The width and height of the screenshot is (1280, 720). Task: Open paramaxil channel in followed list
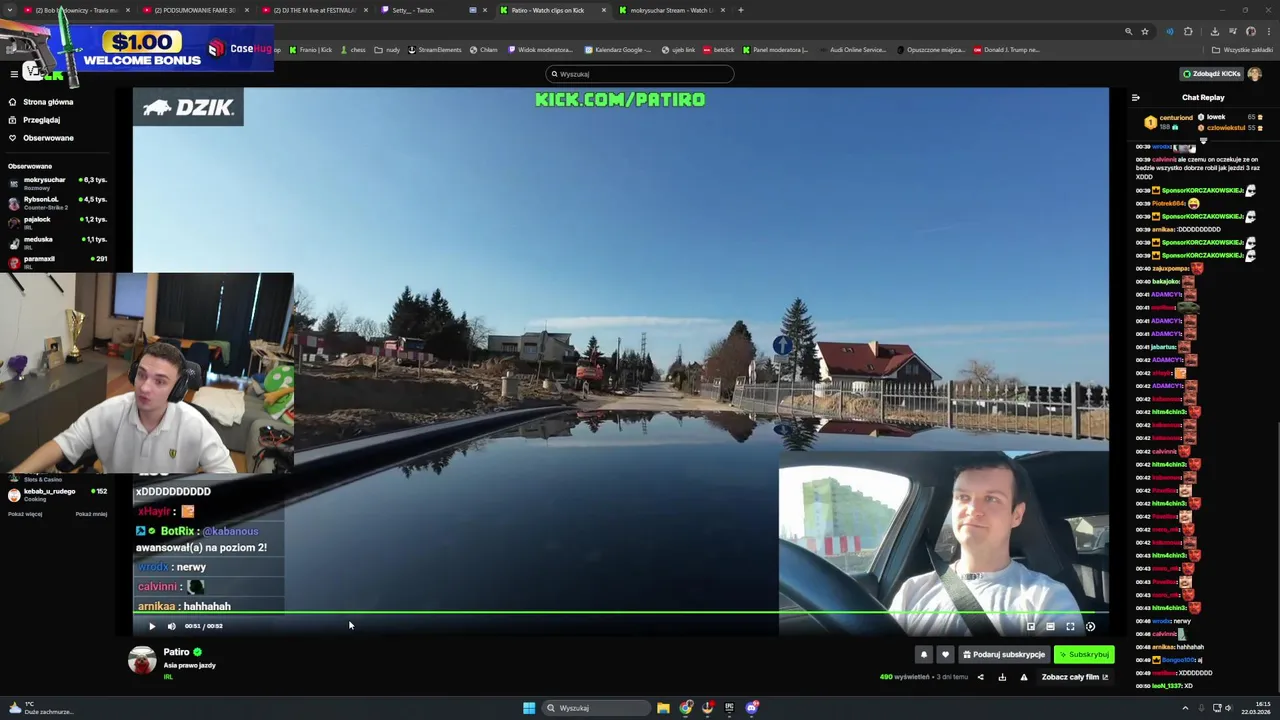57,262
